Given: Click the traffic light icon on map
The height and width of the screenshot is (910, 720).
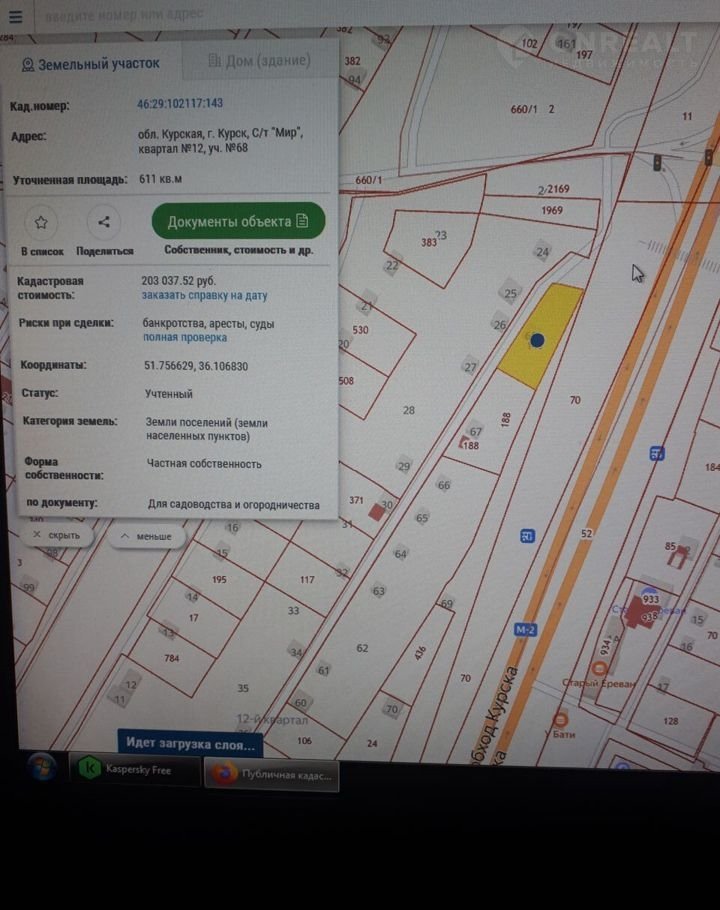Looking at the screenshot, I should coord(657,163).
